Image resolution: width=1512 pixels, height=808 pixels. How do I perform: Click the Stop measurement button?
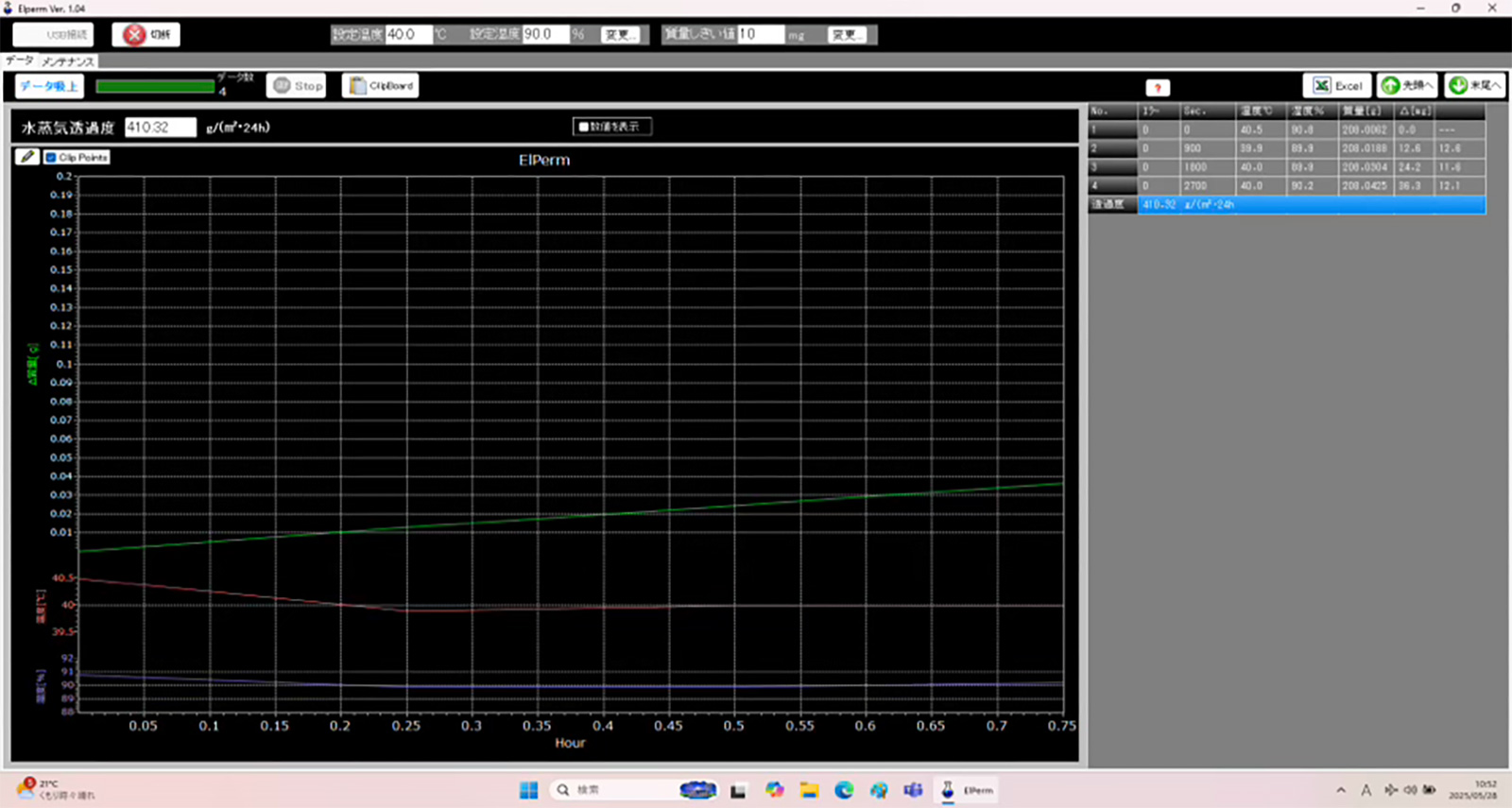tap(297, 86)
